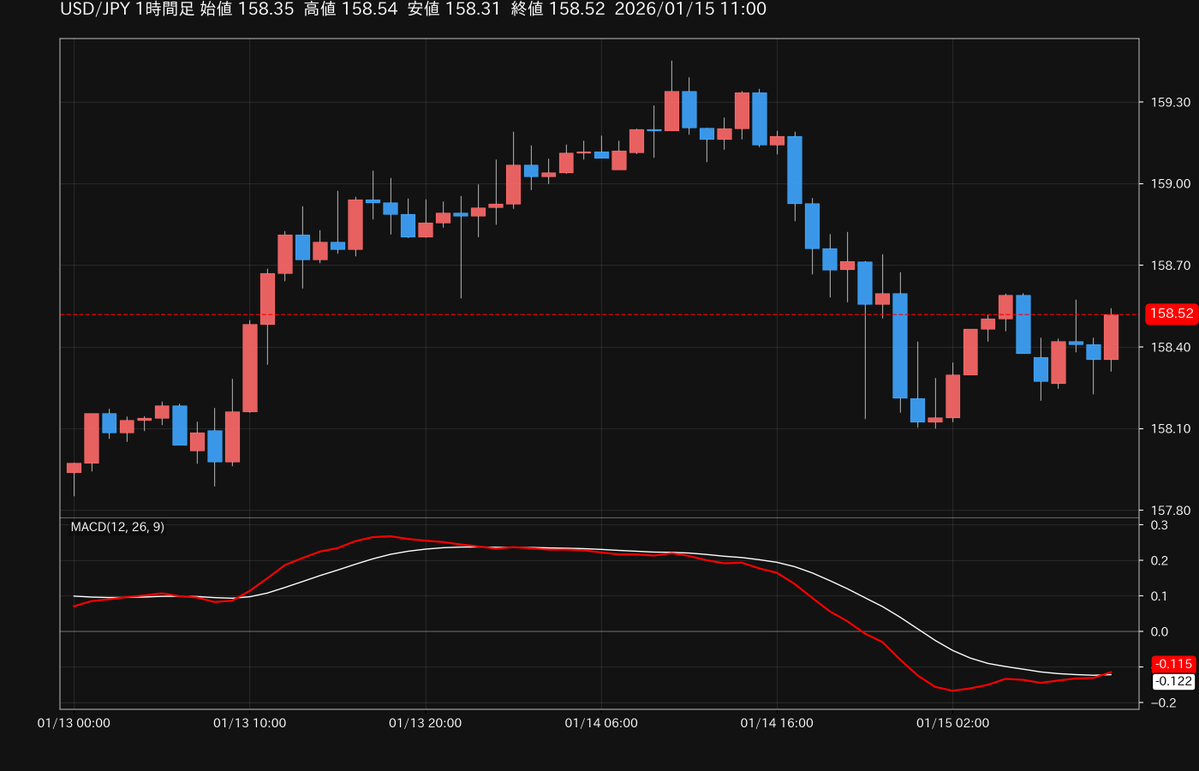Viewport: 1199px width, 771px height.
Task: Click the 始値 158.35 open value
Action: point(247,9)
